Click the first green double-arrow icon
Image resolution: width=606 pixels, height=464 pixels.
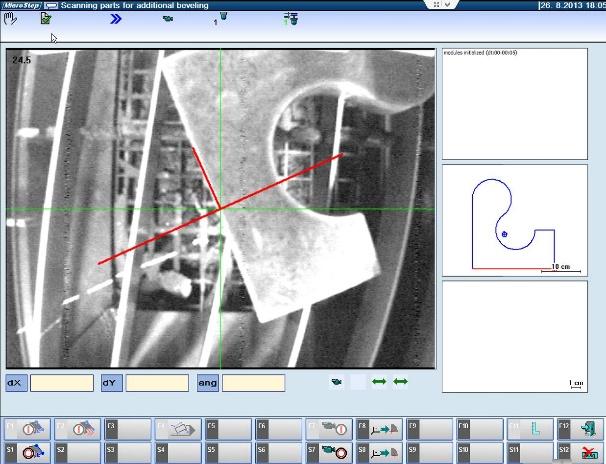pos(379,381)
